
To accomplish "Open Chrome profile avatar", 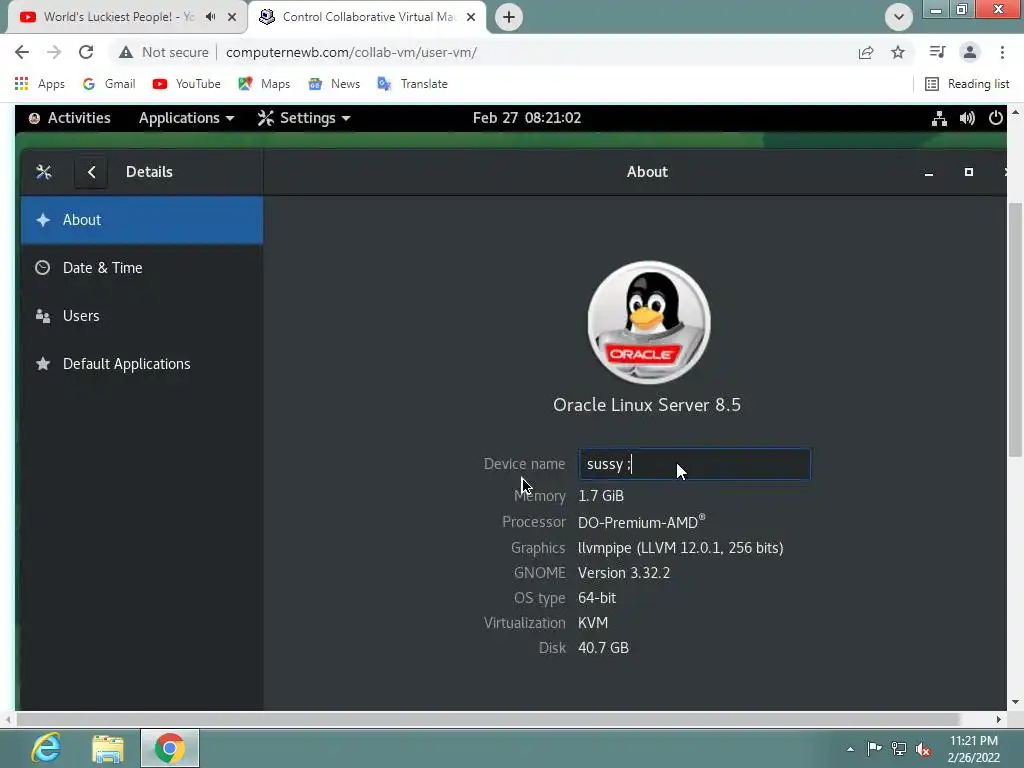I will click(970, 52).
